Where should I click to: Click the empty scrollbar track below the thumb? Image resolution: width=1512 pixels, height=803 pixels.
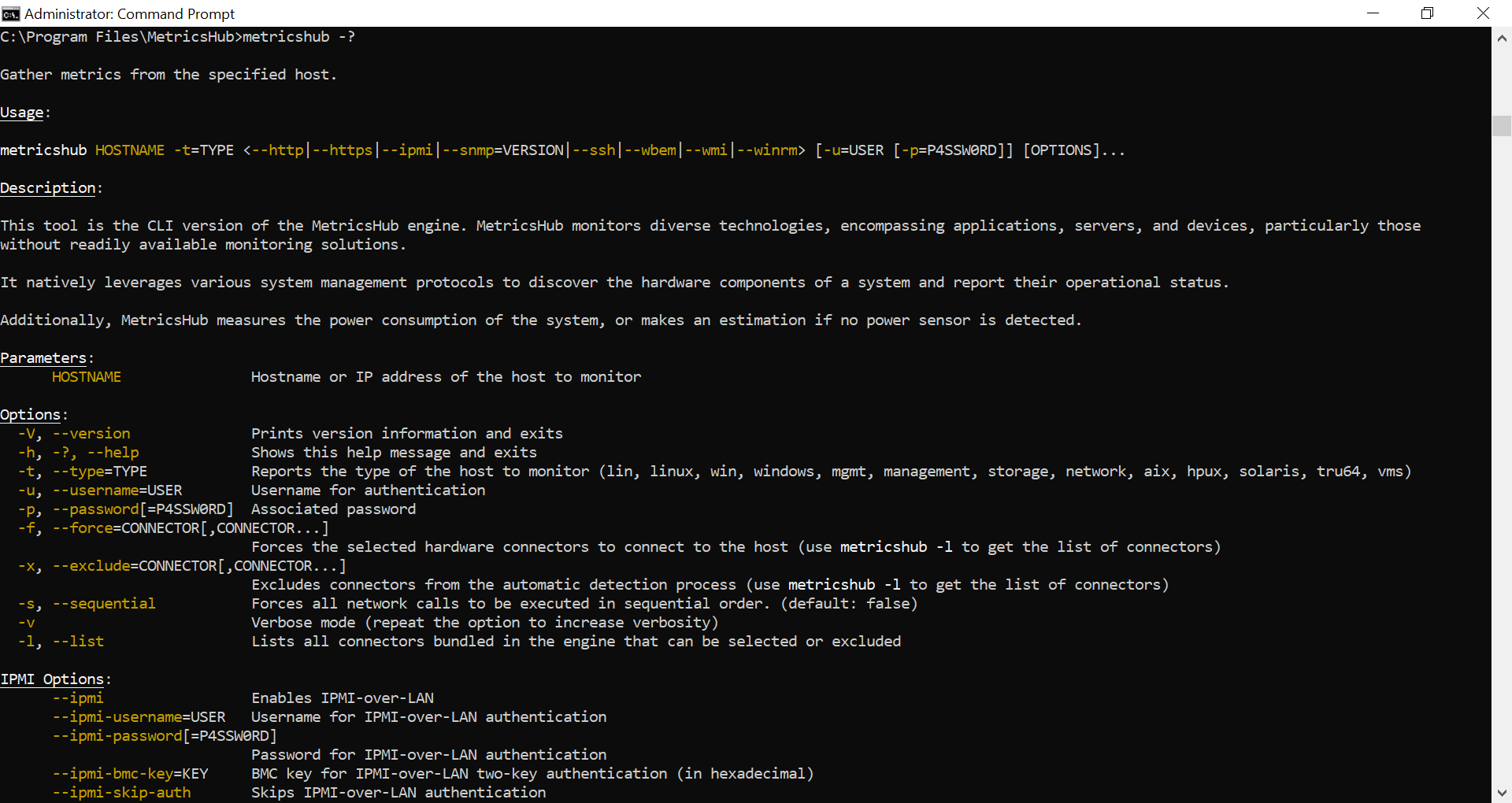pos(1502,472)
